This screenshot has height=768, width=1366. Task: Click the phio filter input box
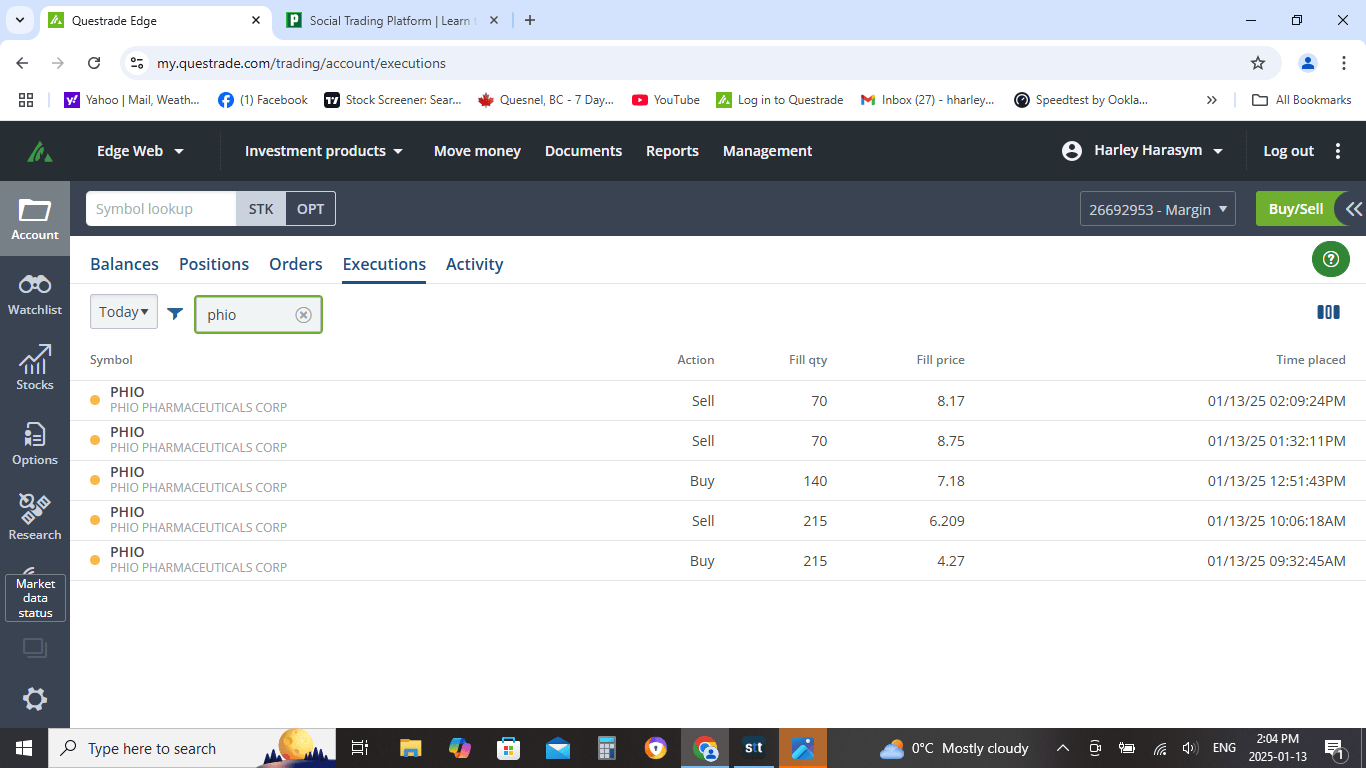pos(259,315)
